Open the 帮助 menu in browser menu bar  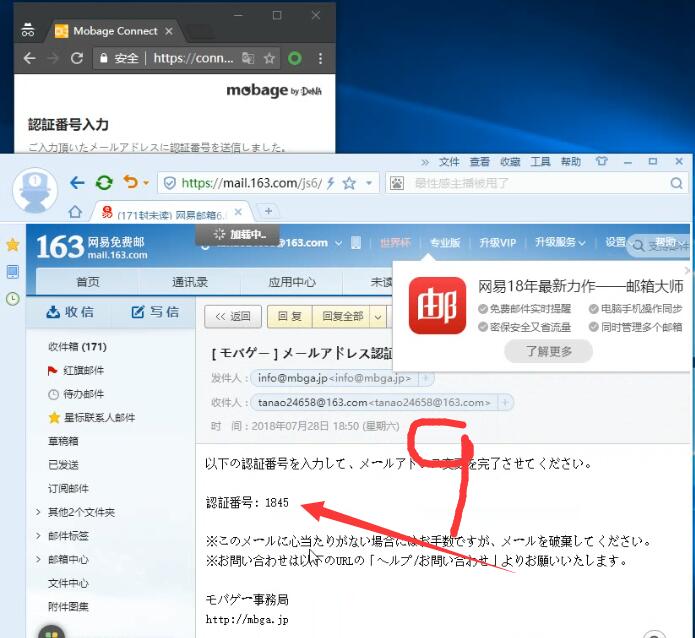click(571, 162)
